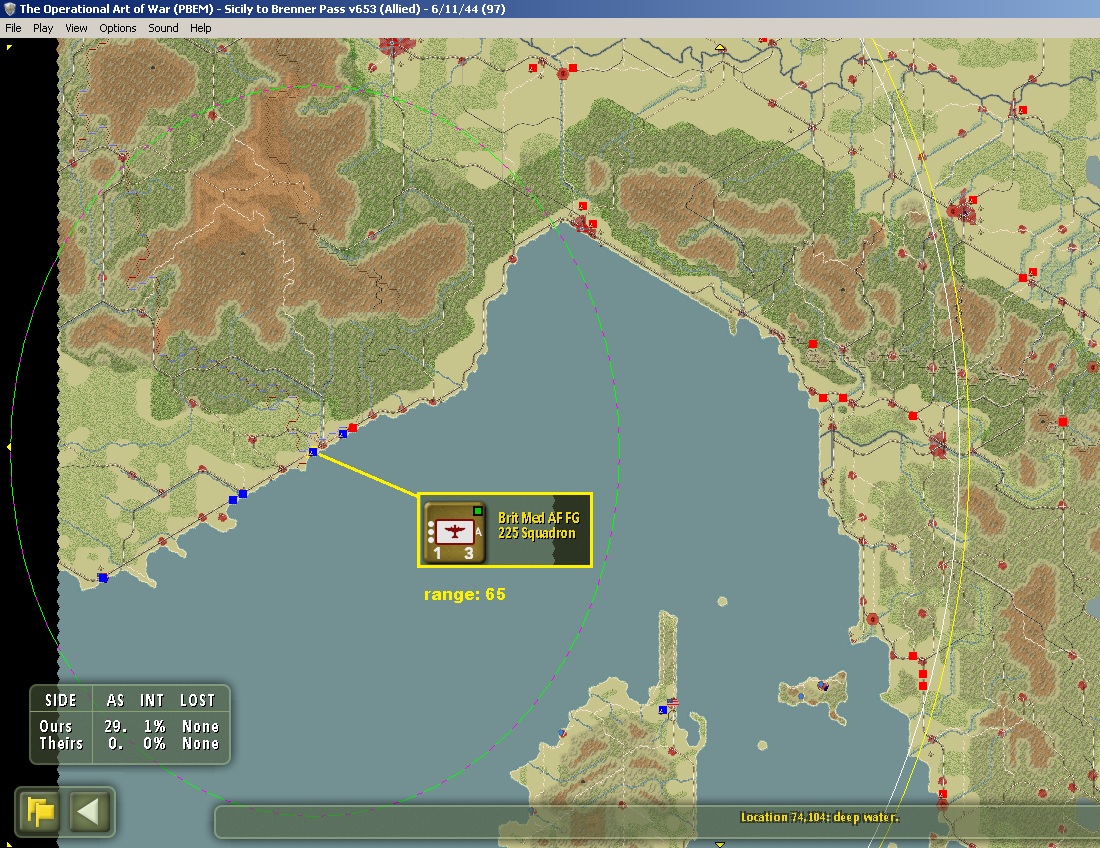Open the View menu
The height and width of the screenshot is (848, 1100).
[76, 28]
